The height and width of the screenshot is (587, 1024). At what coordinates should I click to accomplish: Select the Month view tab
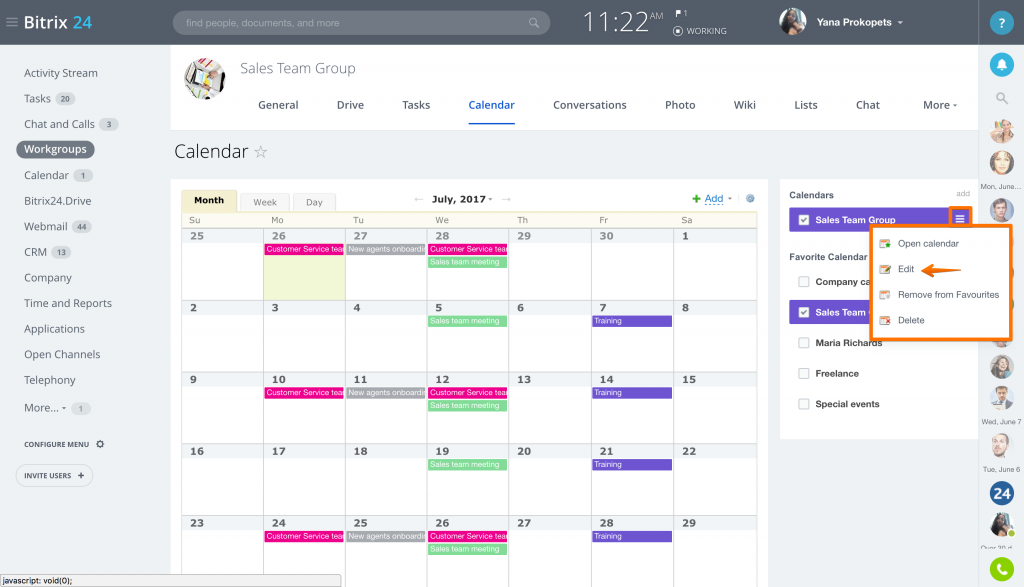click(x=209, y=200)
